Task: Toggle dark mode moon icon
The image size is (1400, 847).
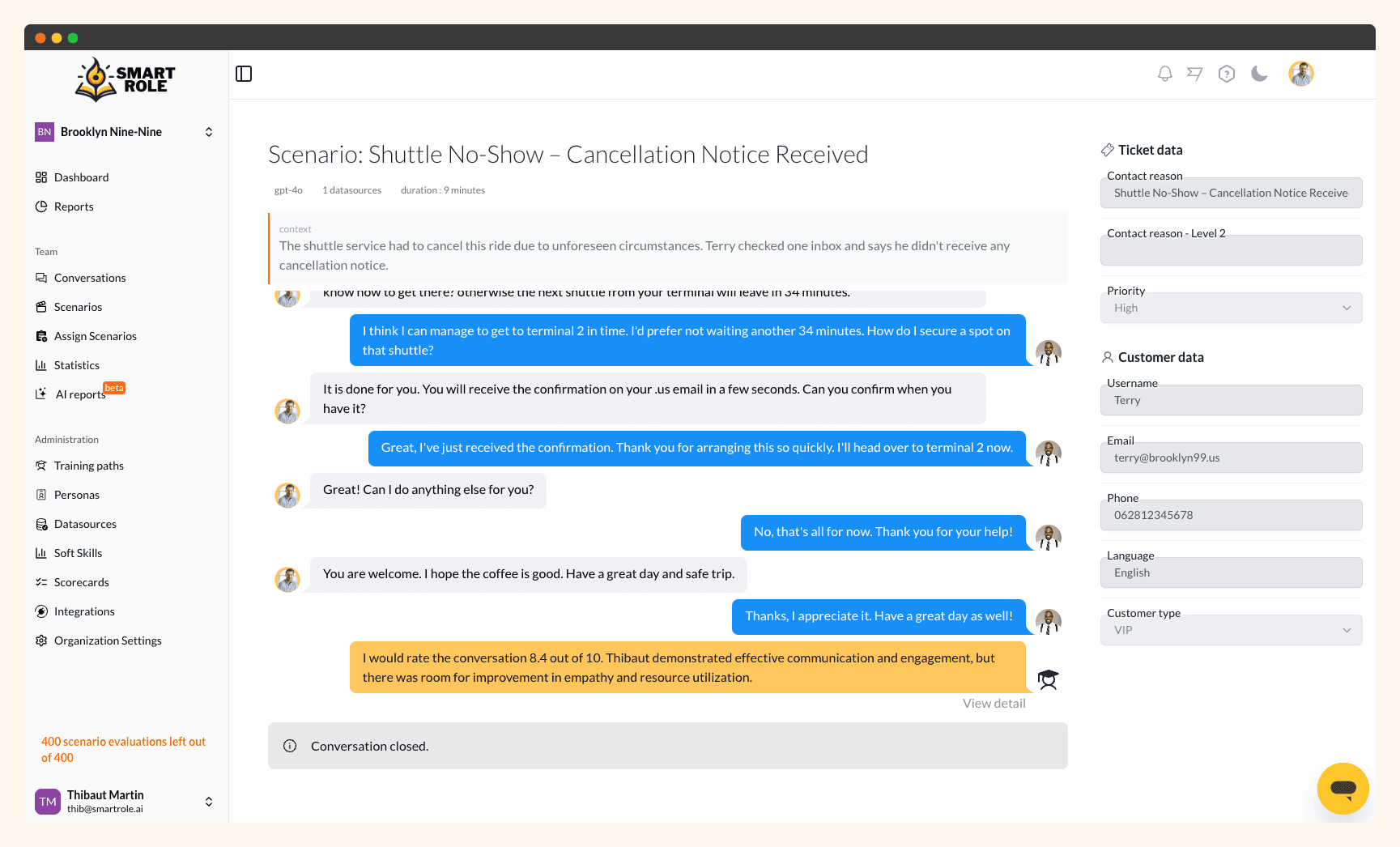Action: tap(1259, 74)
